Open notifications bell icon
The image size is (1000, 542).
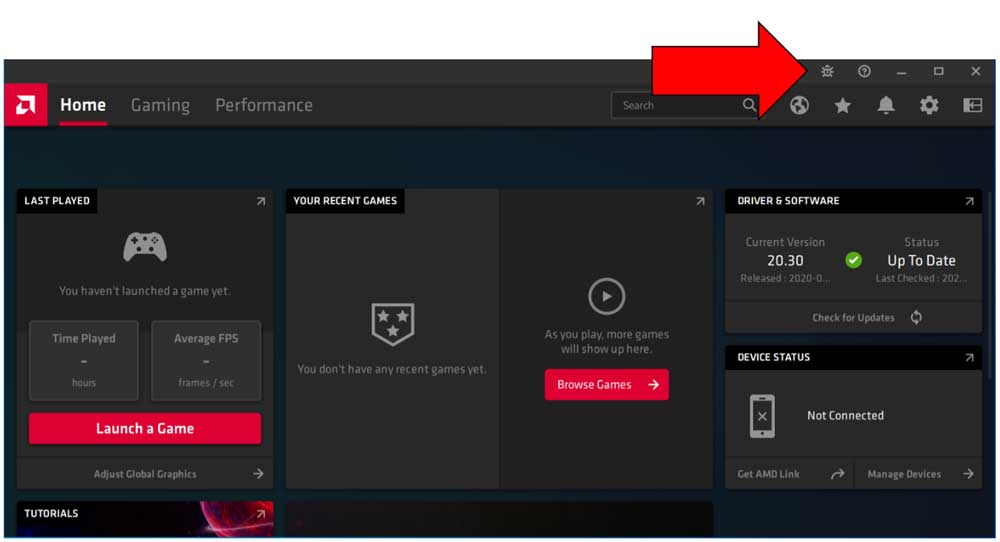coord(886,105)
